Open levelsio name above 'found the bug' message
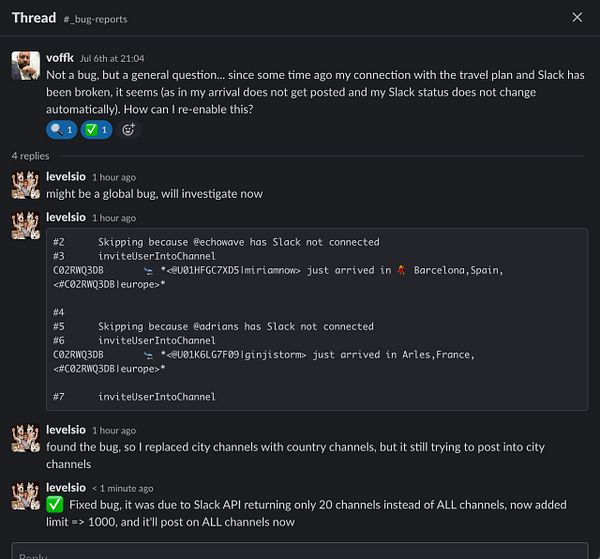Image resolution: width=600 pixels, height=559 pixels. click(66, 430)
